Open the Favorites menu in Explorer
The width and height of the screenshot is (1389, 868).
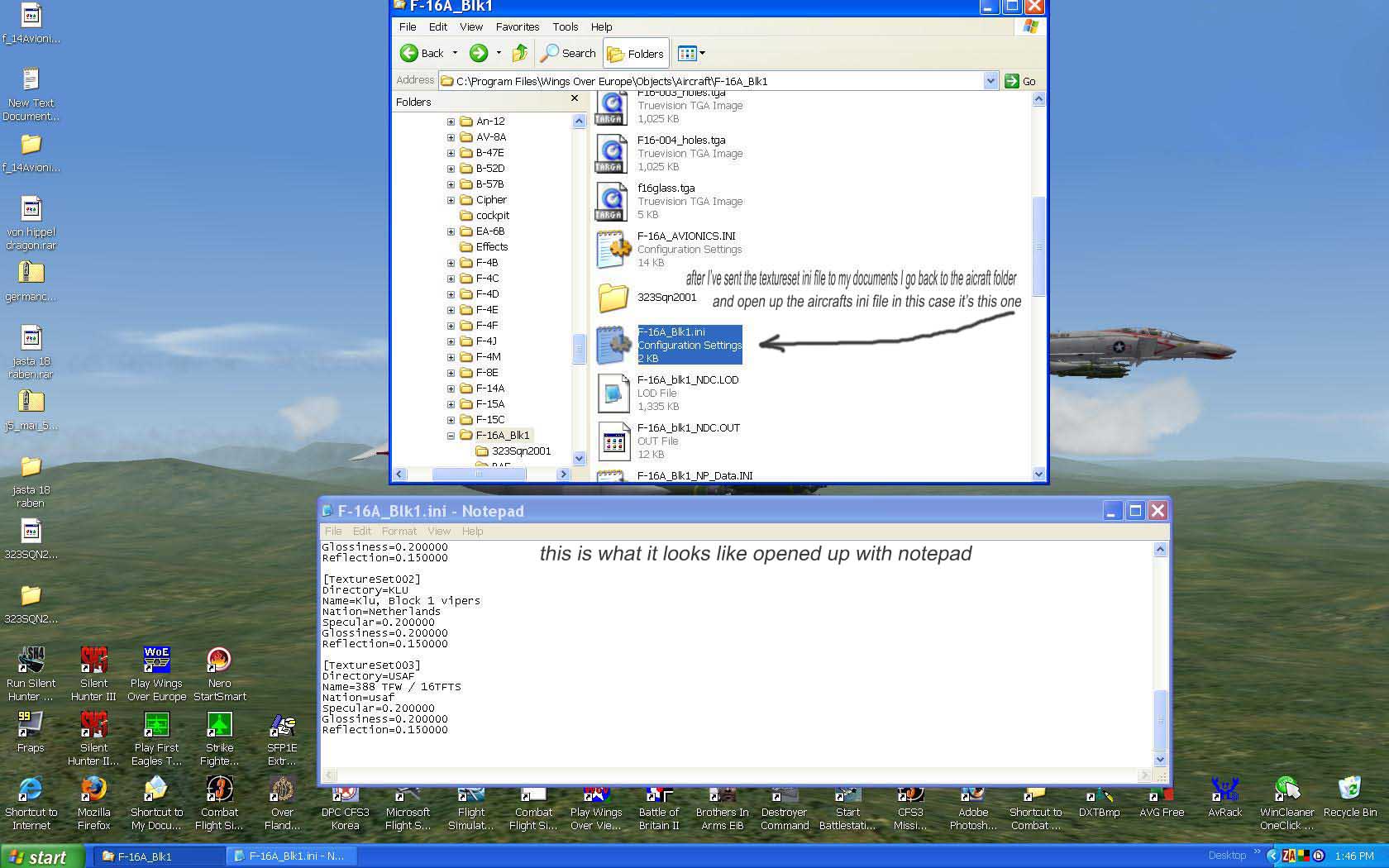point(518,26)
